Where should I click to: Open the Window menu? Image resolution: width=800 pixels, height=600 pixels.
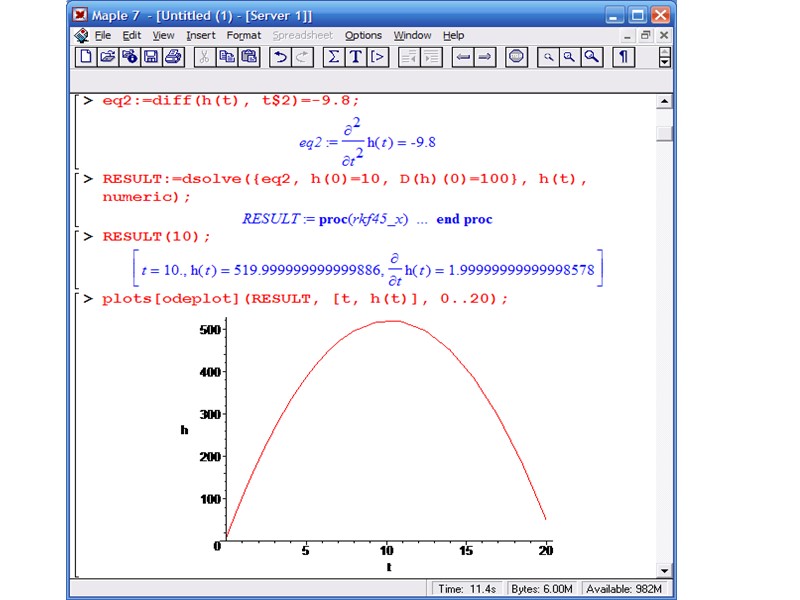click(x=412, y=35)
